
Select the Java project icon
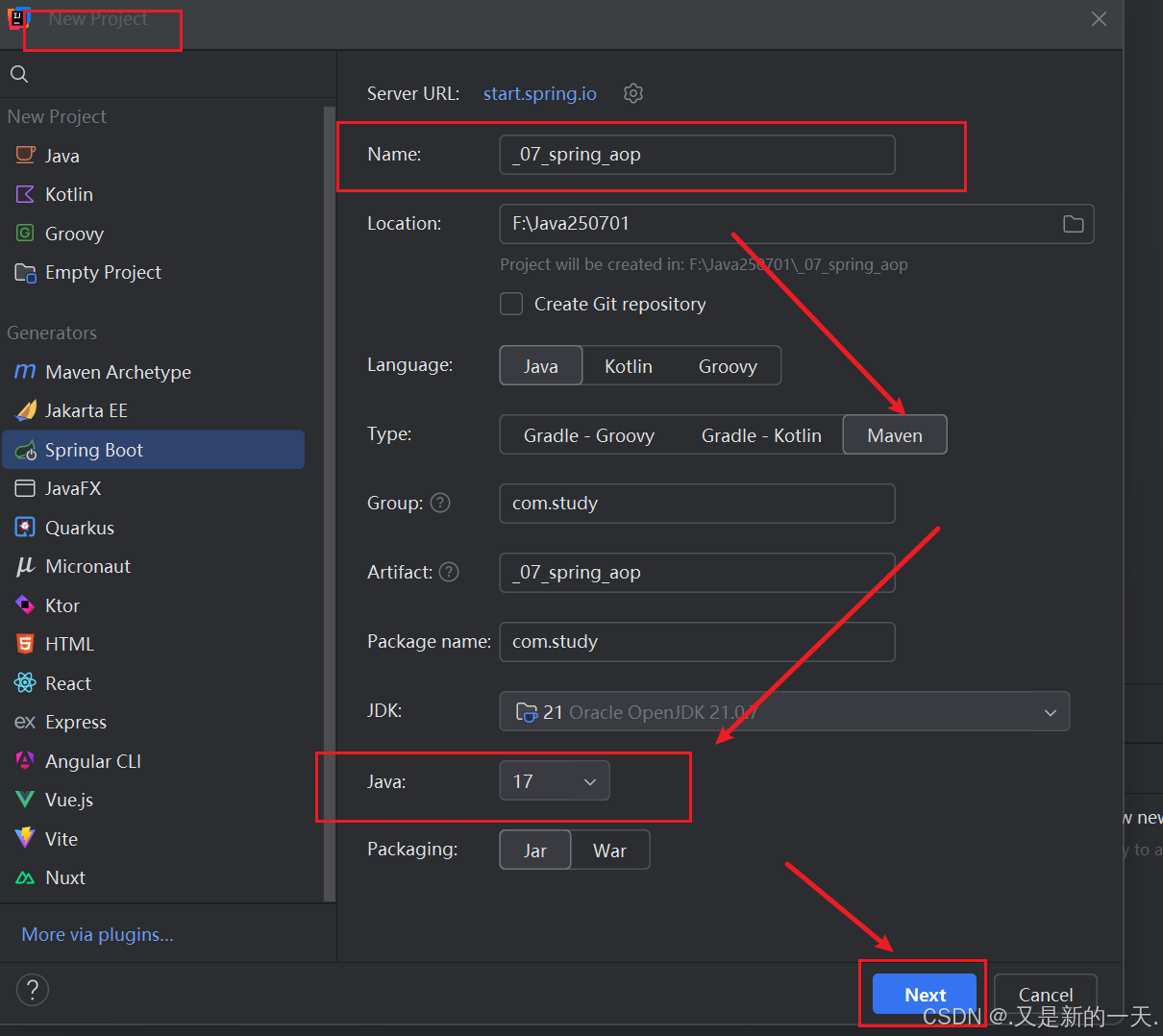pos(26,155)
